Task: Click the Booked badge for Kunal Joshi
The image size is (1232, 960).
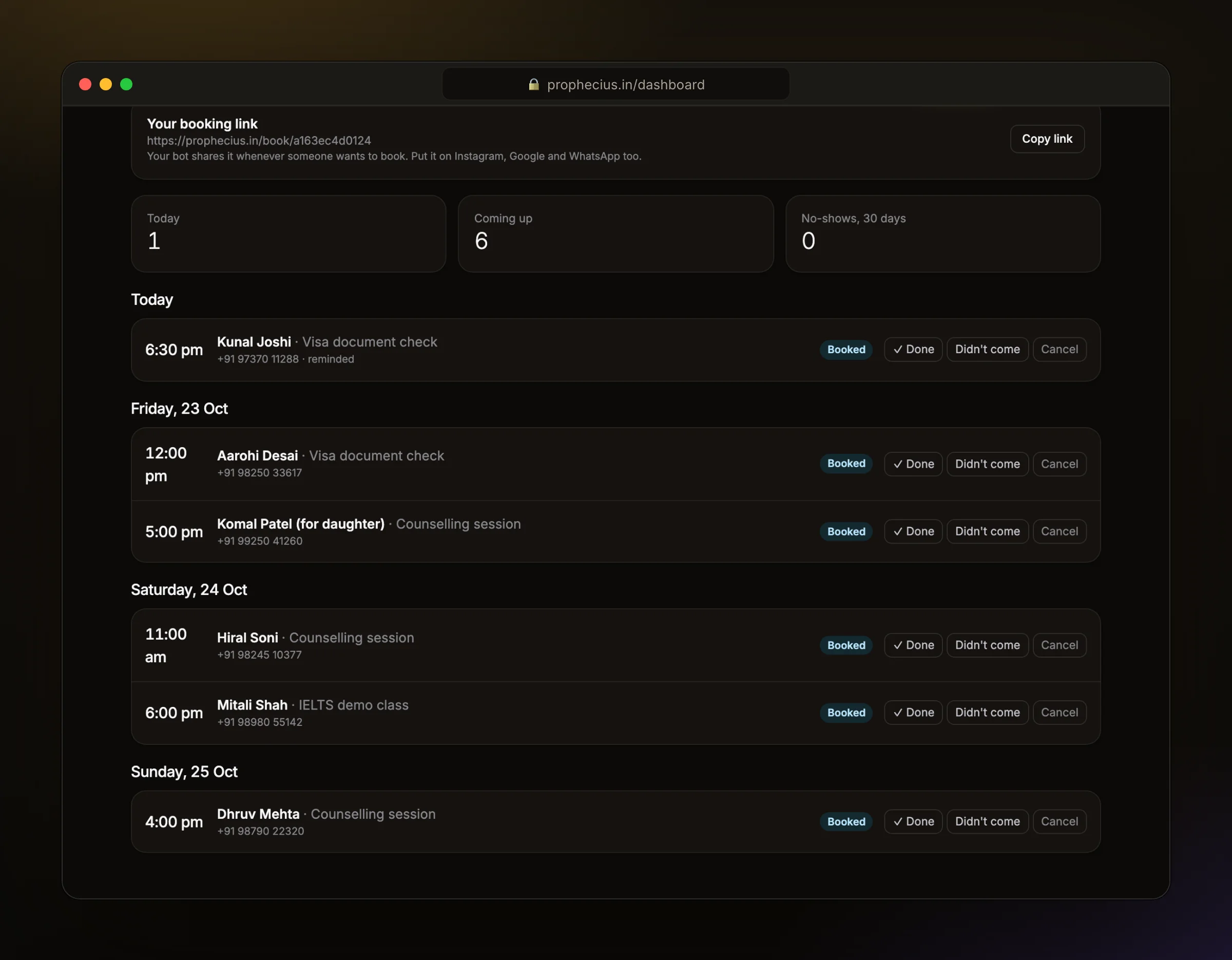Action: (x=846, y=349)
